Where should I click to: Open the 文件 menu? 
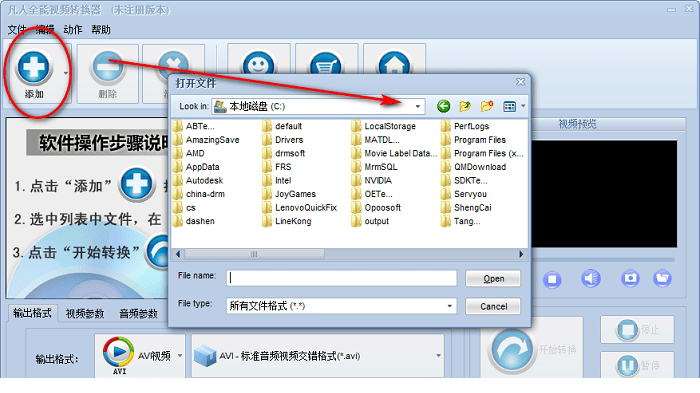pyautogui.click(x=17, y=30)
